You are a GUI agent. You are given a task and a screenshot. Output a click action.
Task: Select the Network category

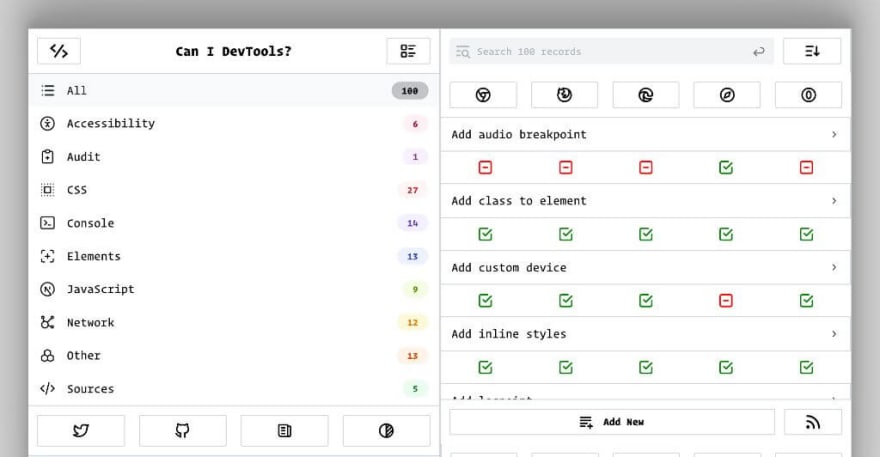234,322
